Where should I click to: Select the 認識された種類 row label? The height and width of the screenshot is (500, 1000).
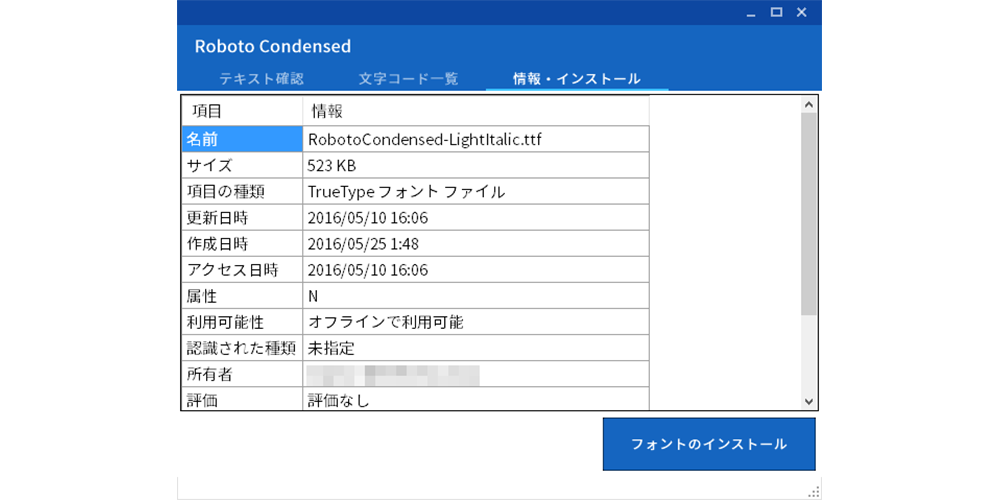click(x=242, y=348)
